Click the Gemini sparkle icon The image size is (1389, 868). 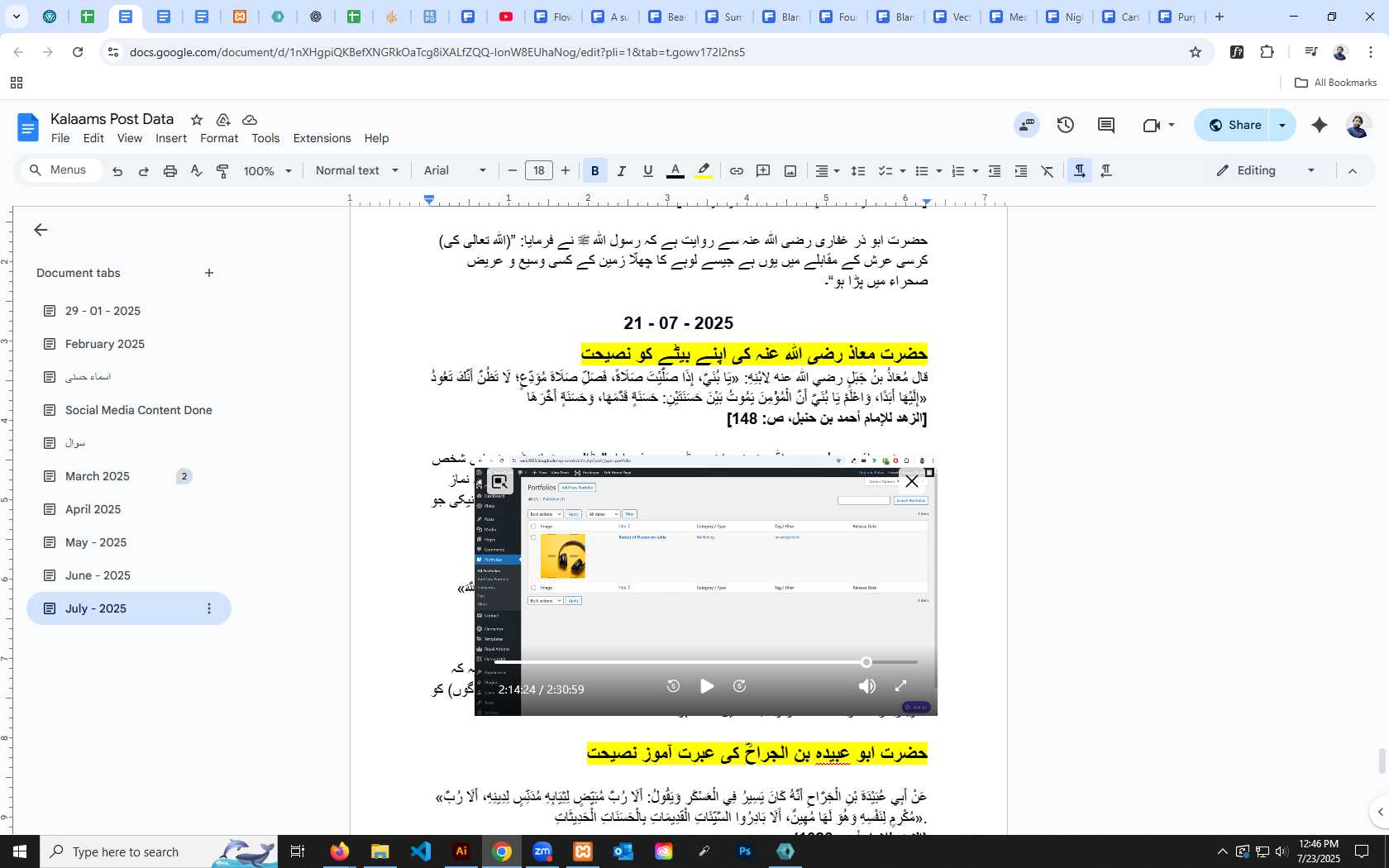[x=1320, y=125]
